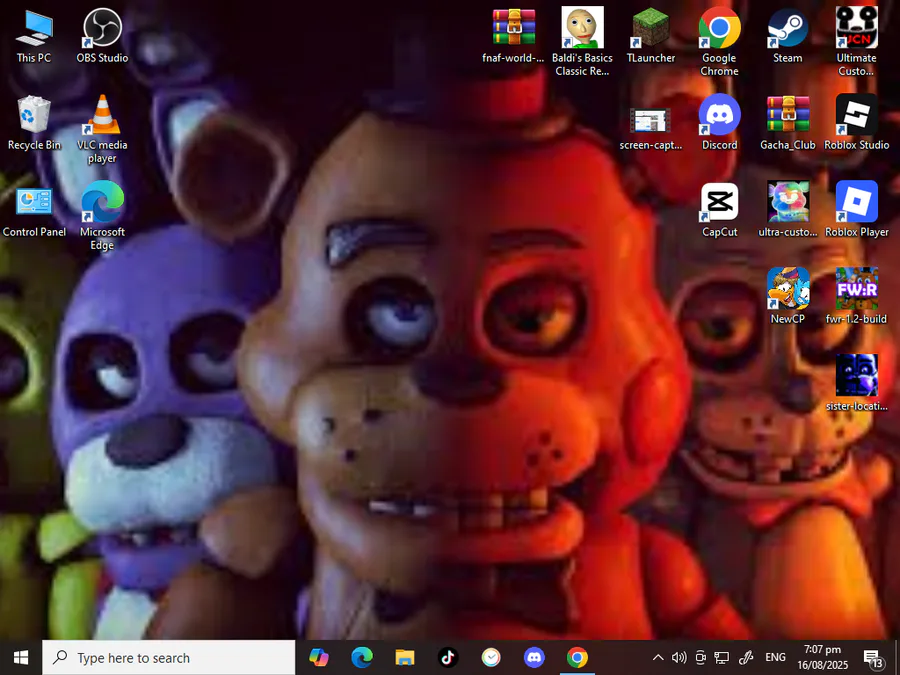Screen dimensions: 900x675
Task: Open VLC media player shortcut
Action: 102,129
